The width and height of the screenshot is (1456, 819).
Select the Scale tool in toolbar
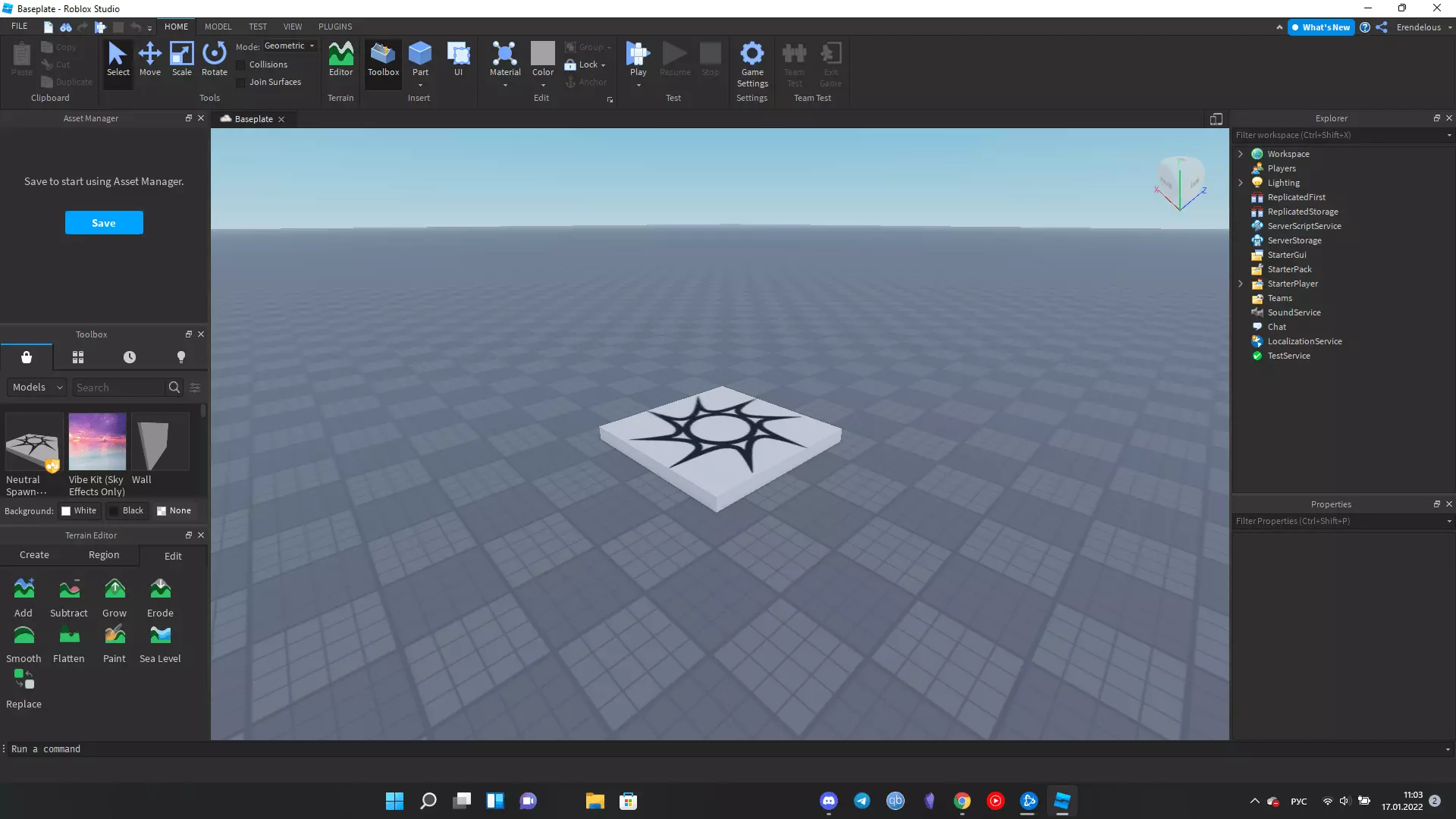[181, 58]
